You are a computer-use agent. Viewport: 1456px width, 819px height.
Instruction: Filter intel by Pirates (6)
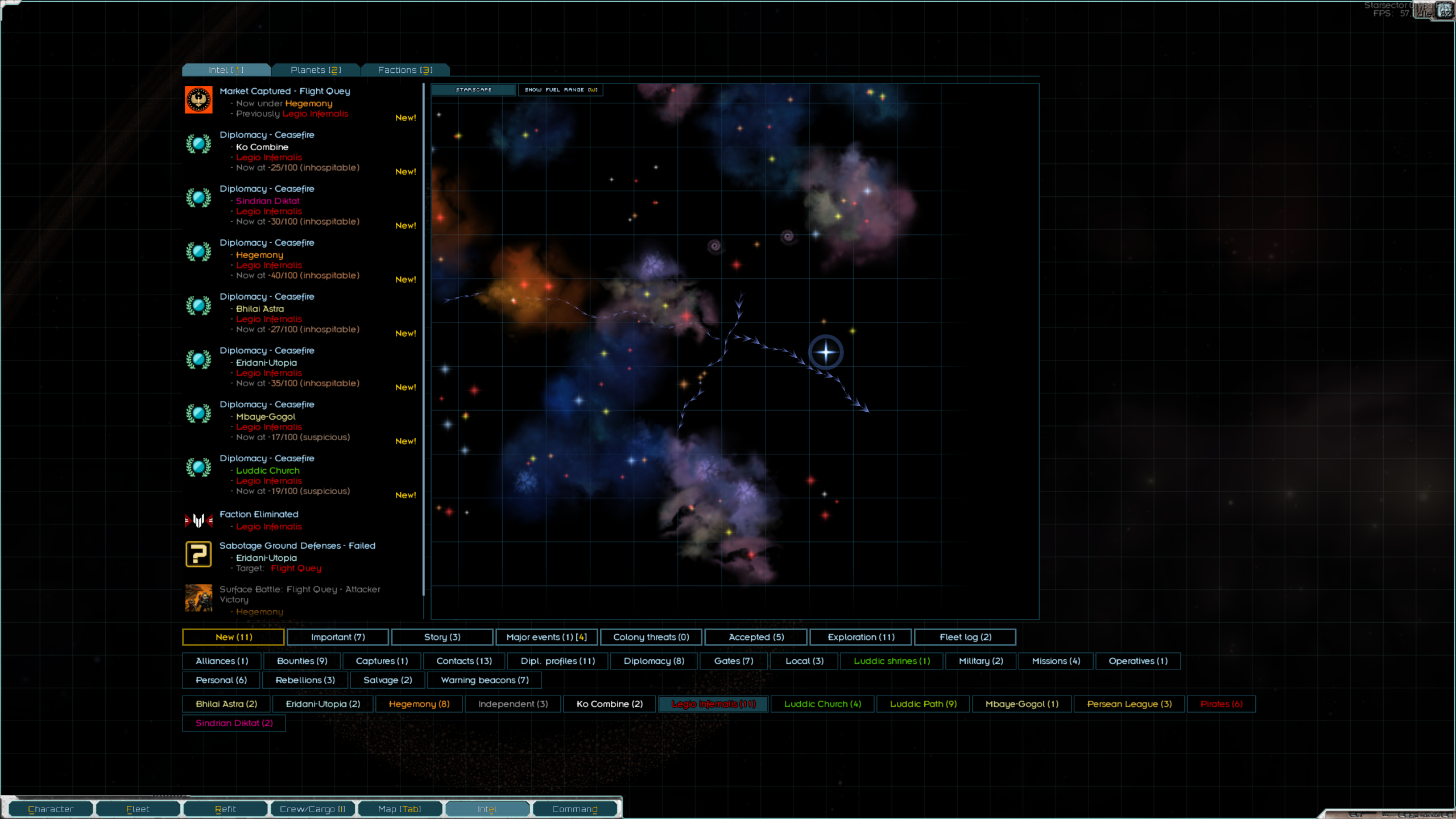point(1221,704)
